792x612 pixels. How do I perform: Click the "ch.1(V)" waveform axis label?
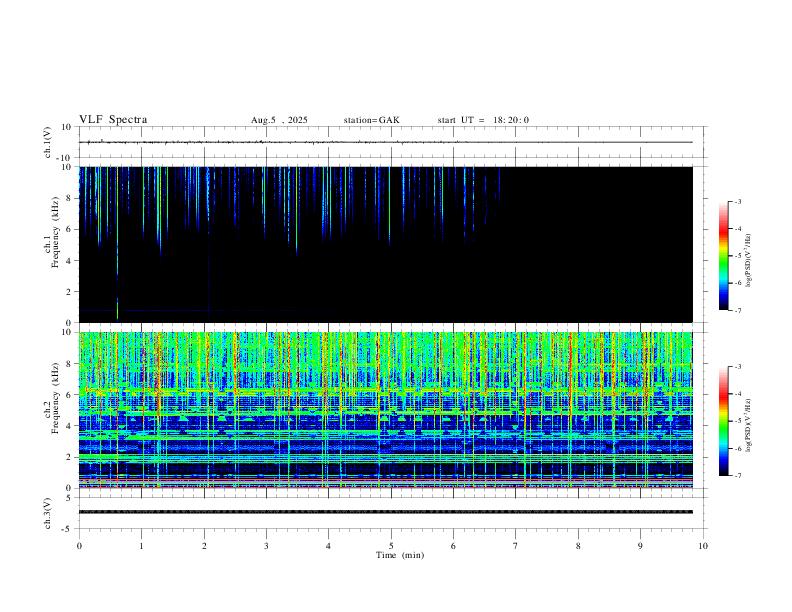(x=48, y=142)
